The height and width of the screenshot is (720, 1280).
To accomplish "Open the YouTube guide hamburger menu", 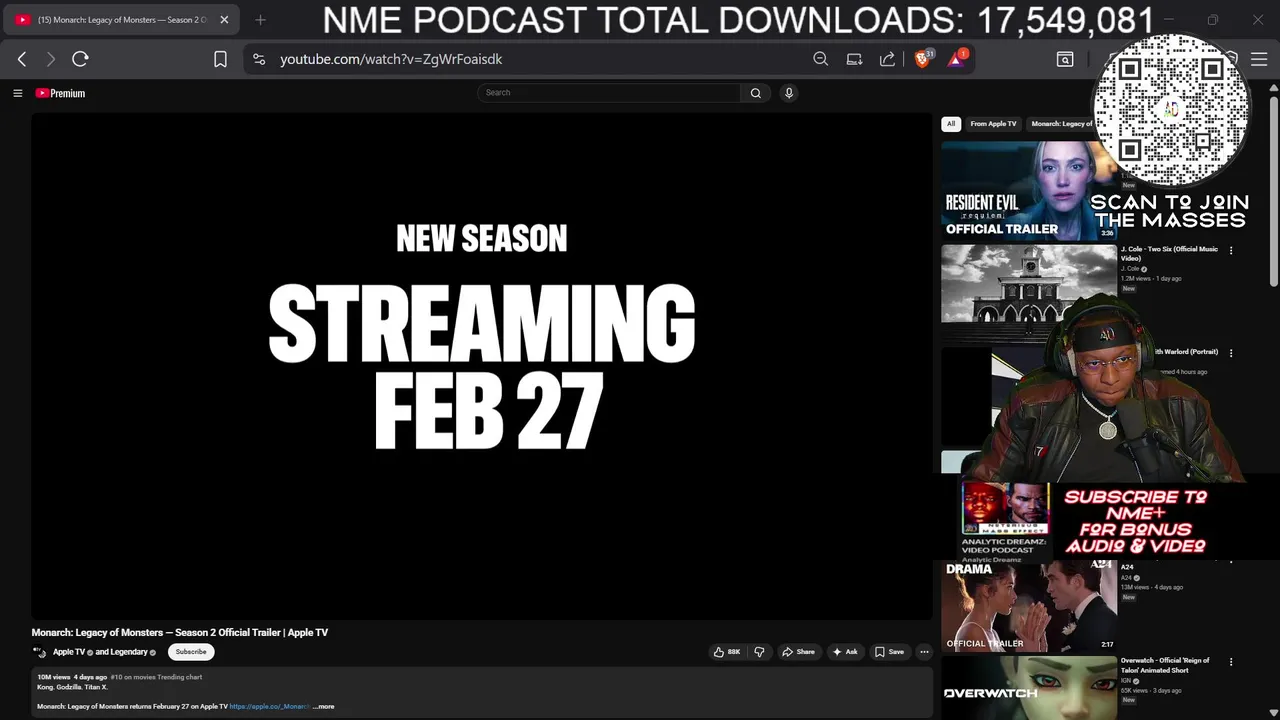I will point(17,93).
